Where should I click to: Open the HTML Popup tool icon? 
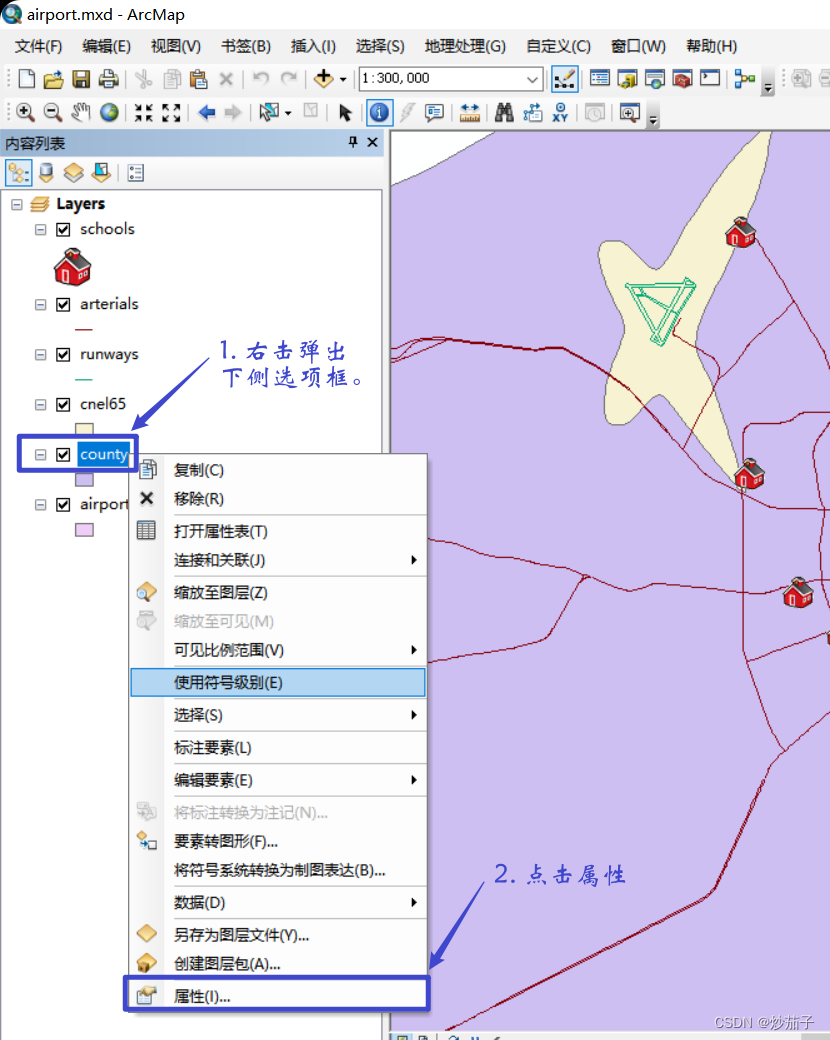pos(434,112)
